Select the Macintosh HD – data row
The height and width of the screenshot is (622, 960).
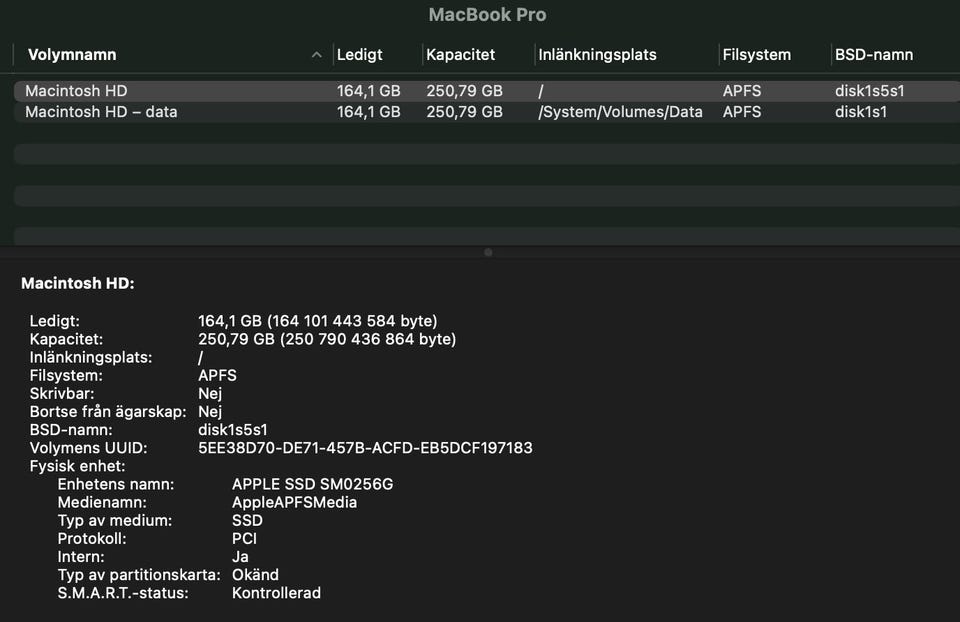[x=487, y=112]
